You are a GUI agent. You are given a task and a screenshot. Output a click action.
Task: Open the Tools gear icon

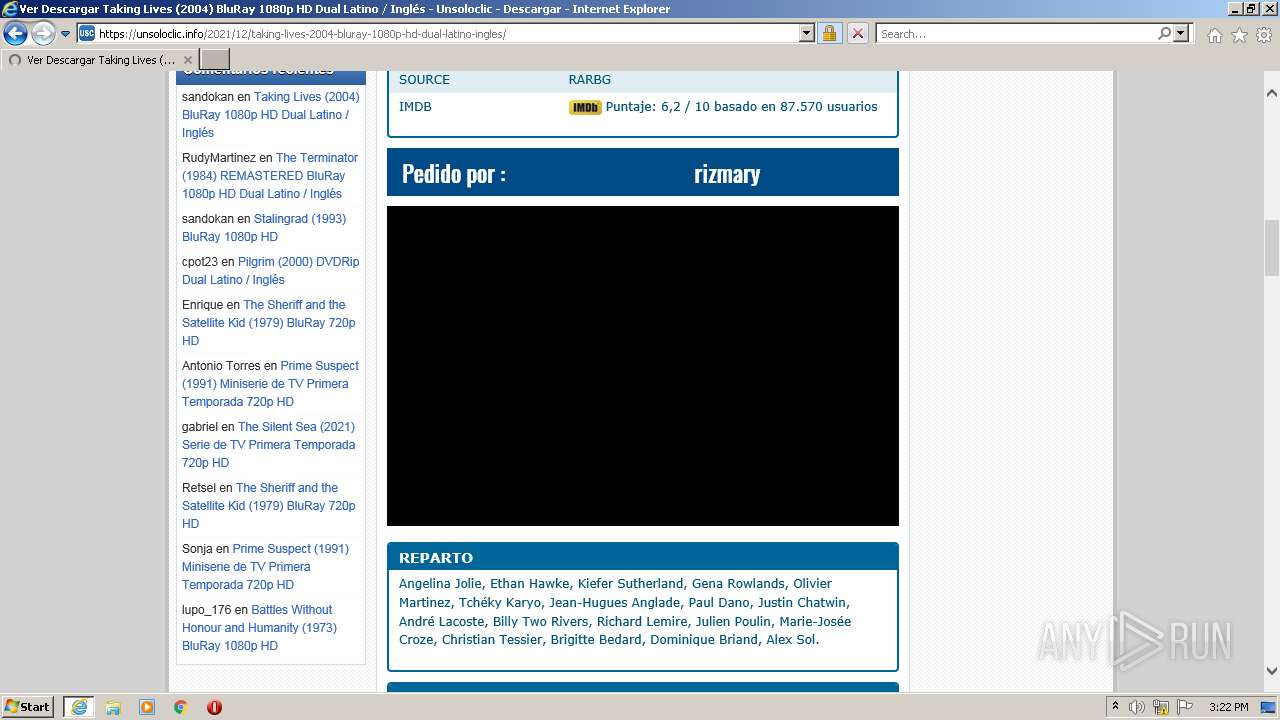1264,35
